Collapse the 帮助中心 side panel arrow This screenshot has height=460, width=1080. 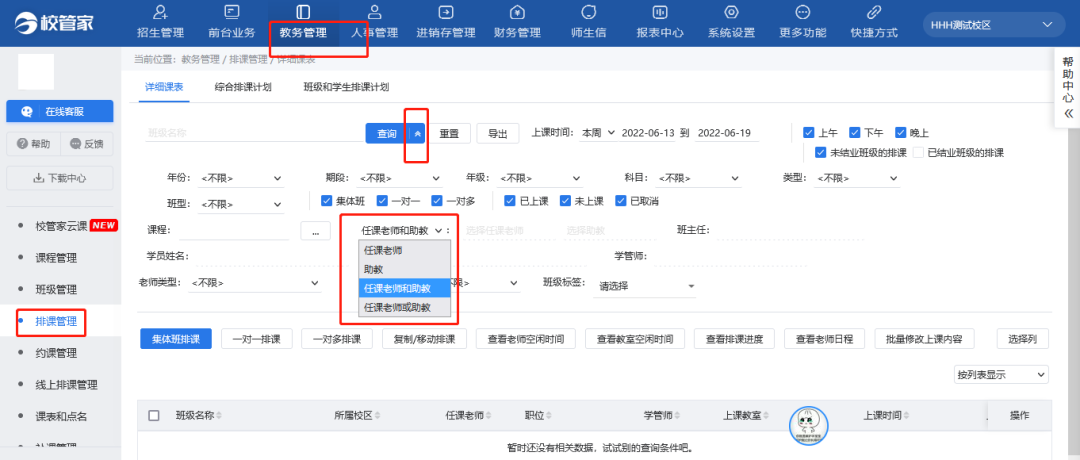1067,113
